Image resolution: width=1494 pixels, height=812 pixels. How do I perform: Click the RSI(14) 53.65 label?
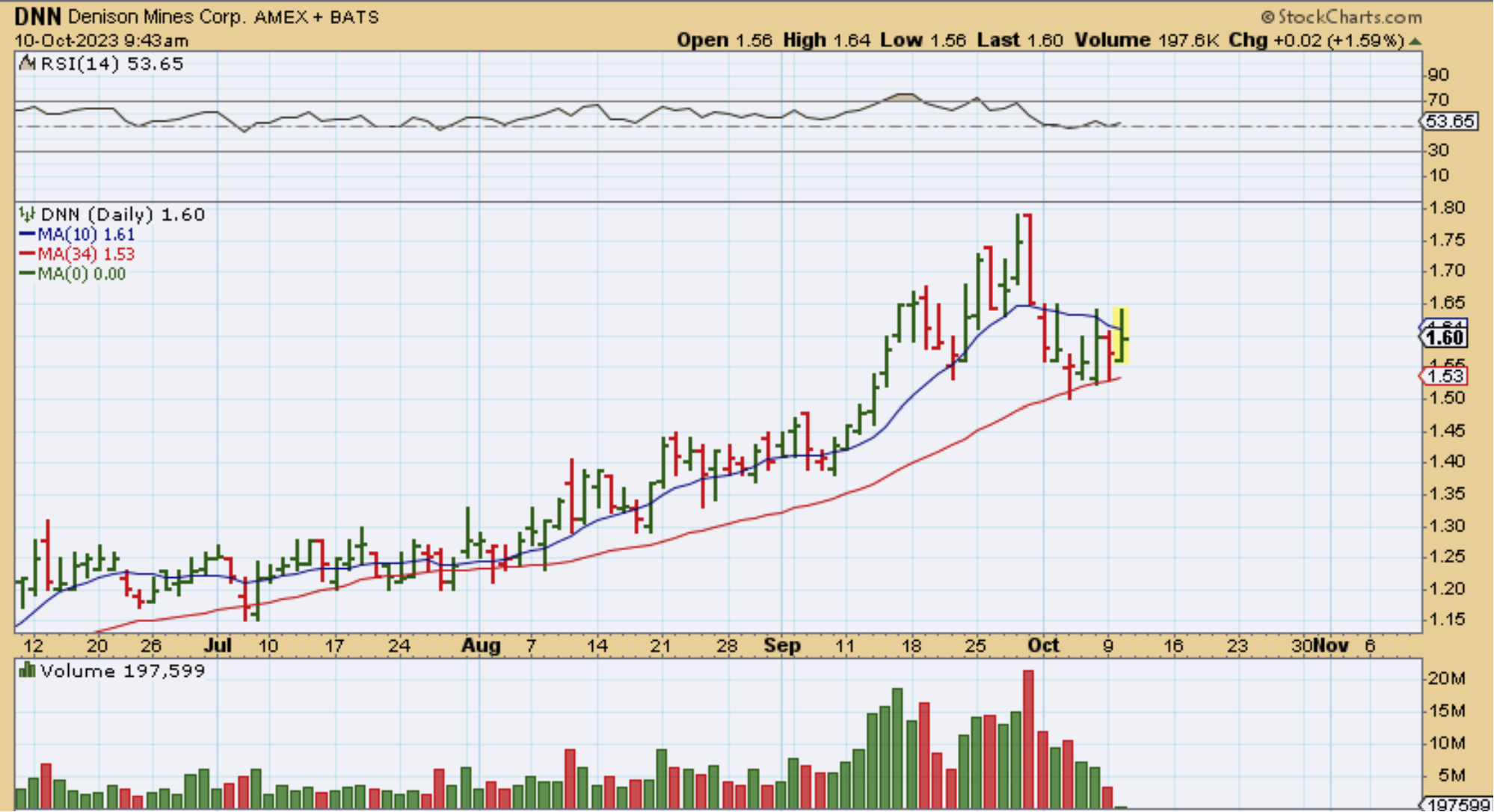pyautogui.click(x=112, y=64)
